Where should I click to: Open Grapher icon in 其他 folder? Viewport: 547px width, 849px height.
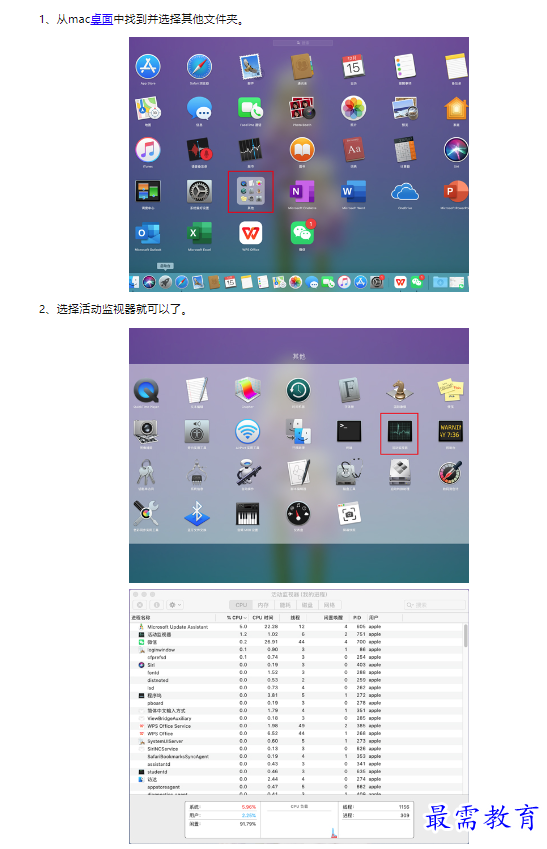point(248,390)
